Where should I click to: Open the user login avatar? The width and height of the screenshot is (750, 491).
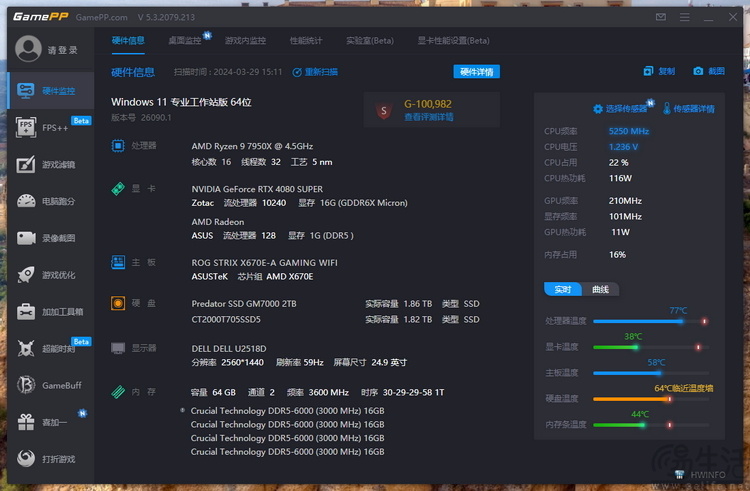28,49
